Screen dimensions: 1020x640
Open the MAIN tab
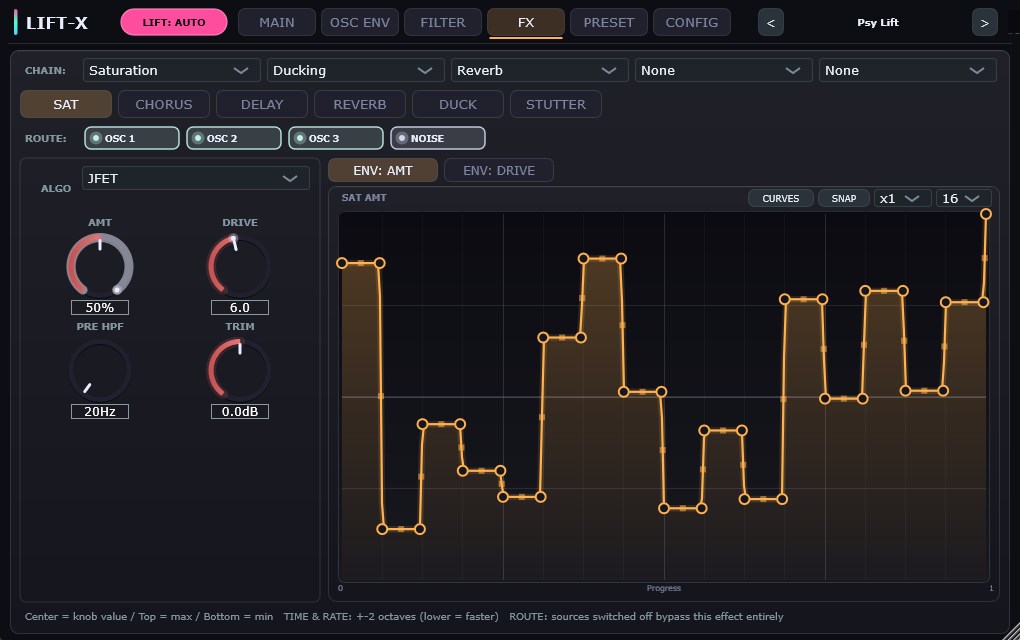coord(276,22)
